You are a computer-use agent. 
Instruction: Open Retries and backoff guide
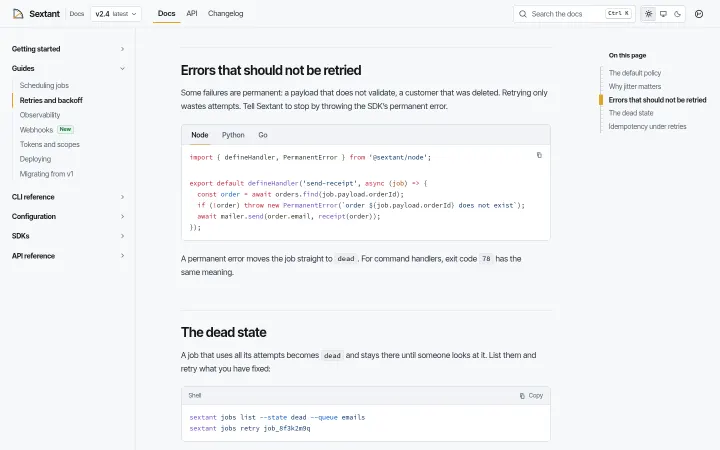(51, 100)
